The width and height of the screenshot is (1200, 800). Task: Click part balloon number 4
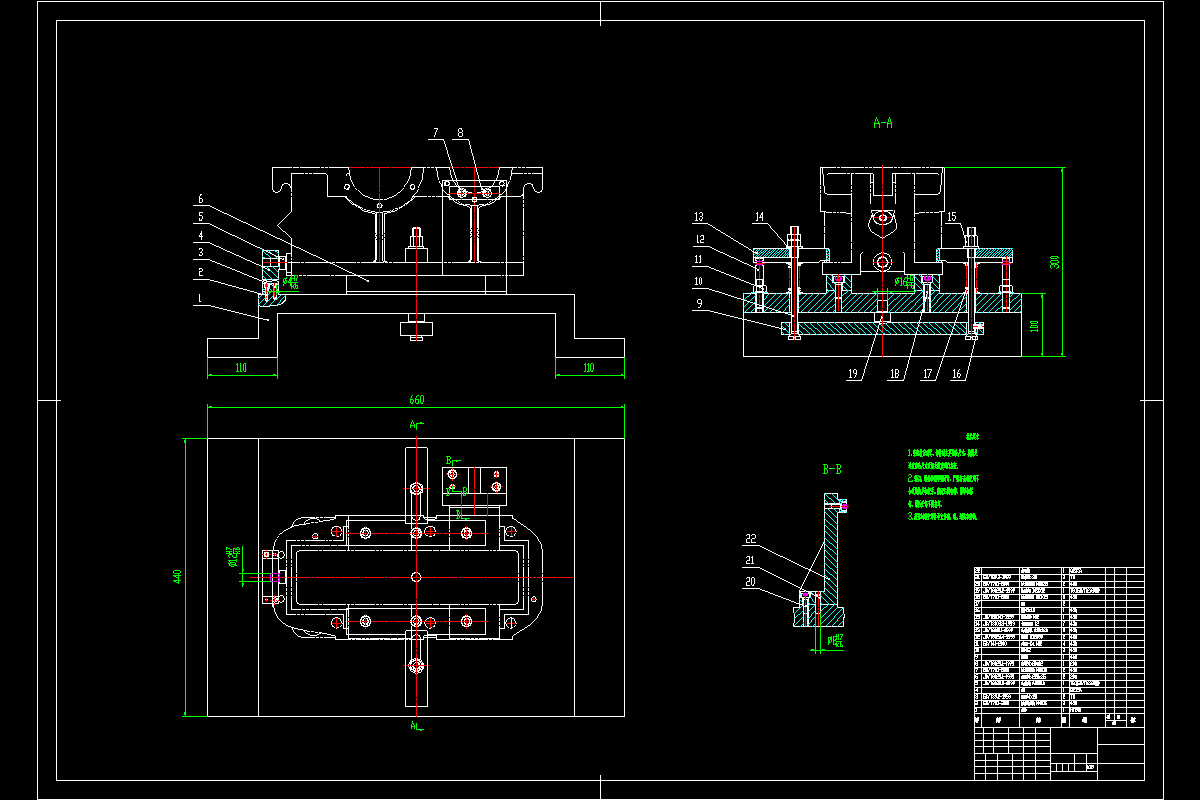200,236
